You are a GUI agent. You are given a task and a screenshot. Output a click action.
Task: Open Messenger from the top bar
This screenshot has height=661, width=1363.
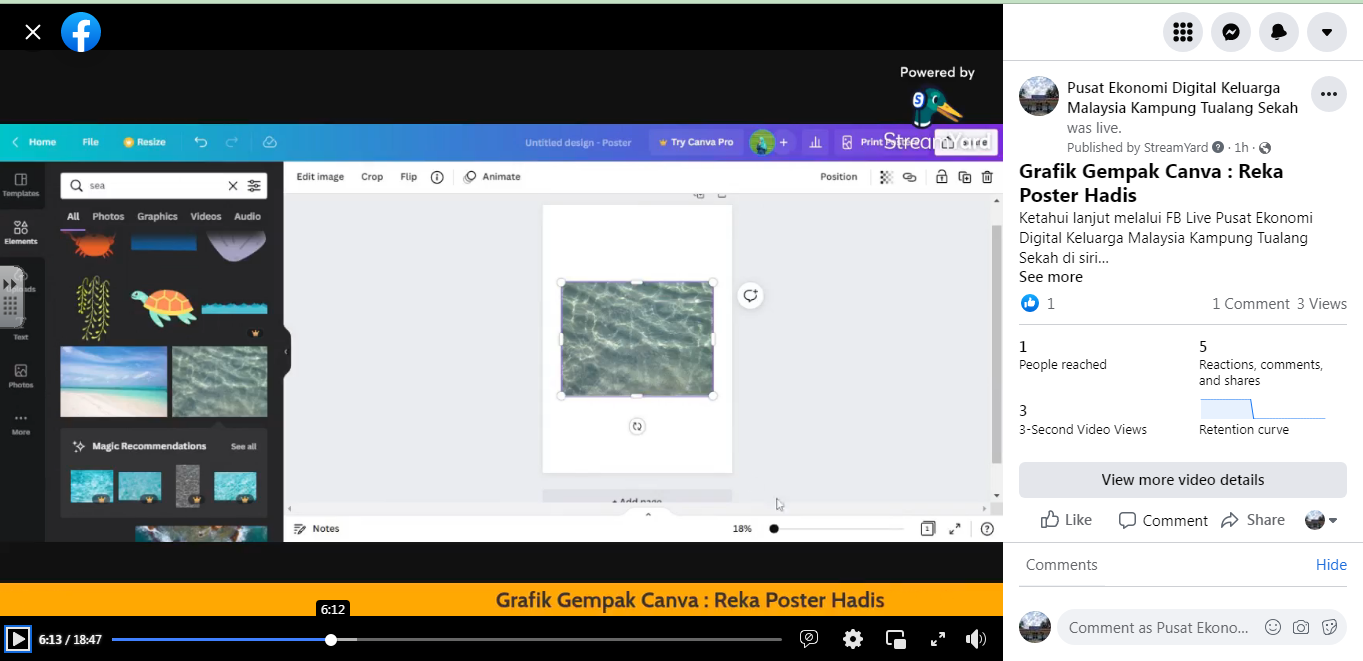[x=1231, y=32]
